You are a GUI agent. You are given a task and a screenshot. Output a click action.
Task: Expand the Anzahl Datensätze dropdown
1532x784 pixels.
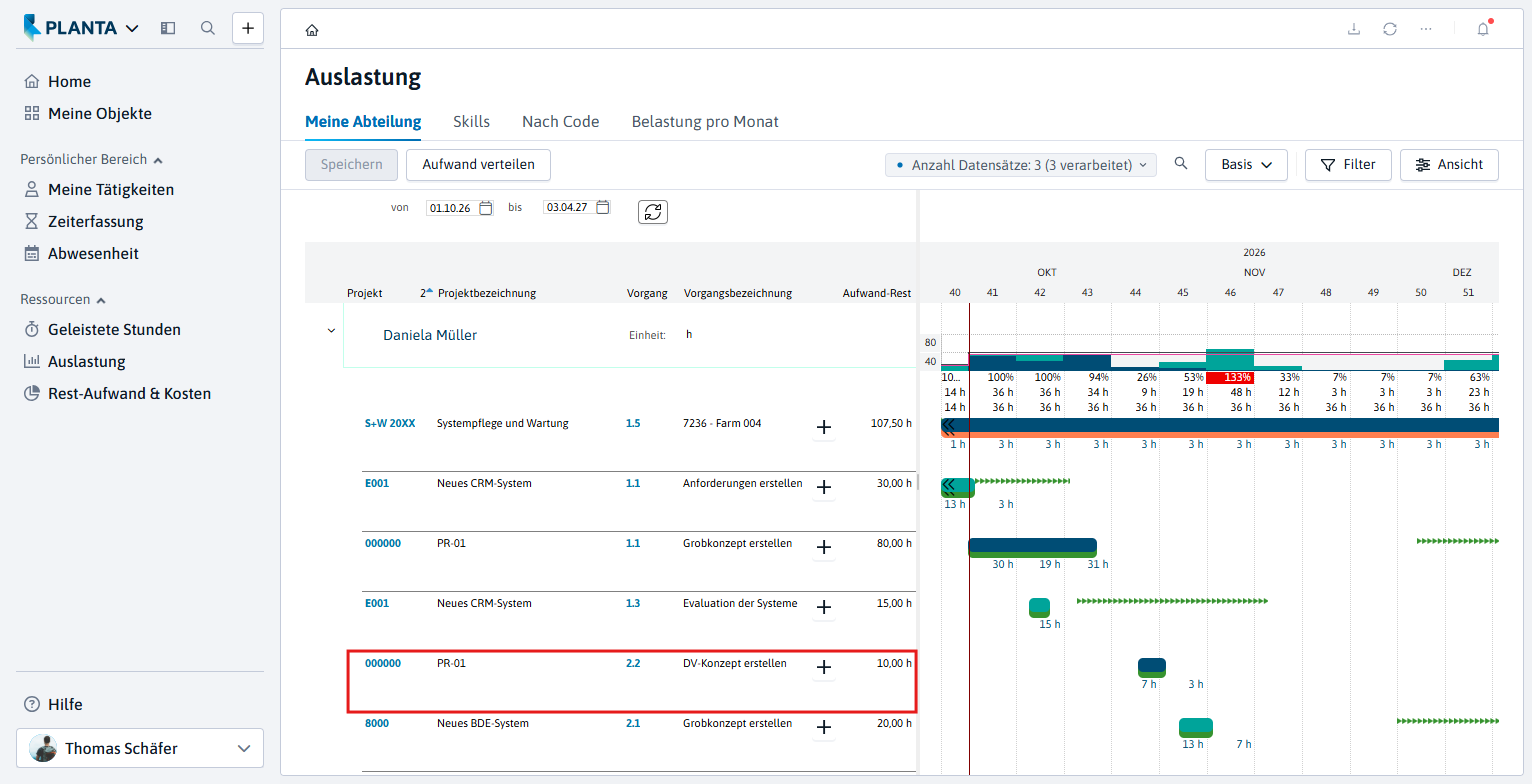pyautogui.click(x=1021, y=165)
